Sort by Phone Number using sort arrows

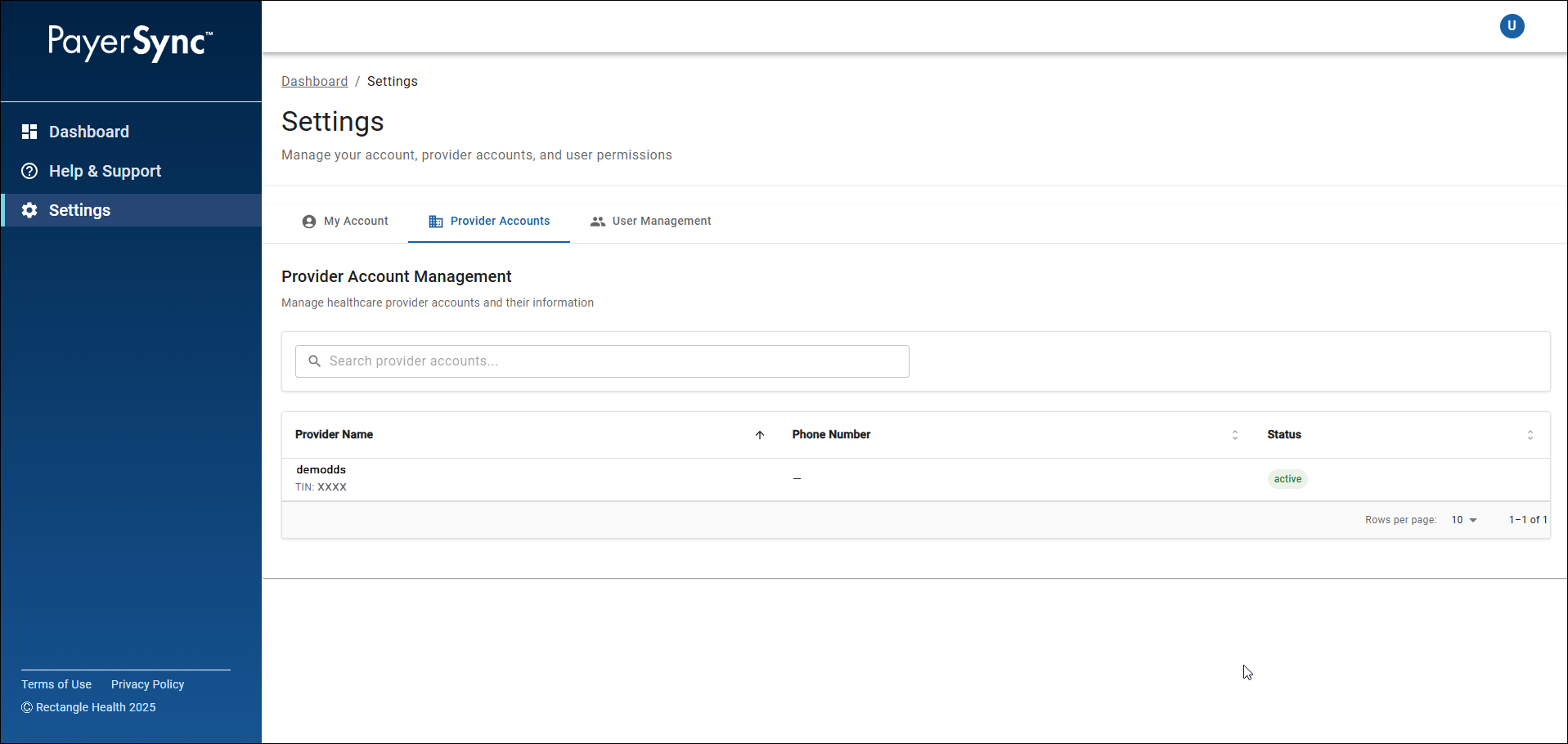1235,435
